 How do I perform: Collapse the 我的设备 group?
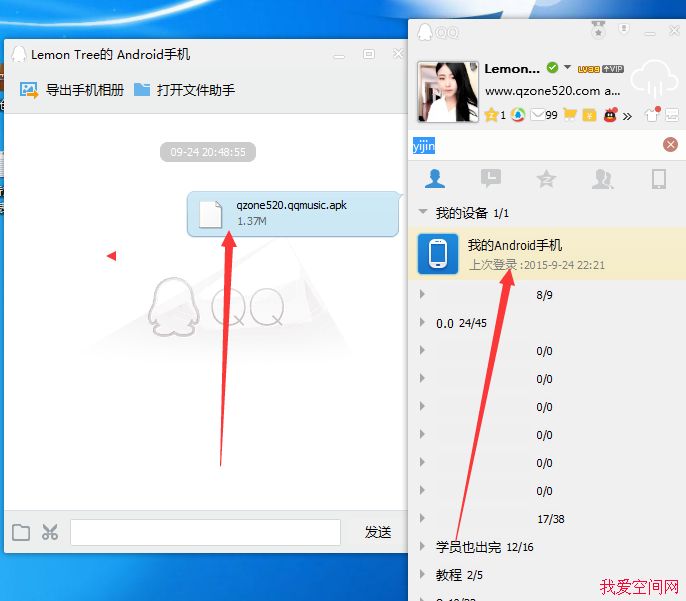click(x=424, y=213)
